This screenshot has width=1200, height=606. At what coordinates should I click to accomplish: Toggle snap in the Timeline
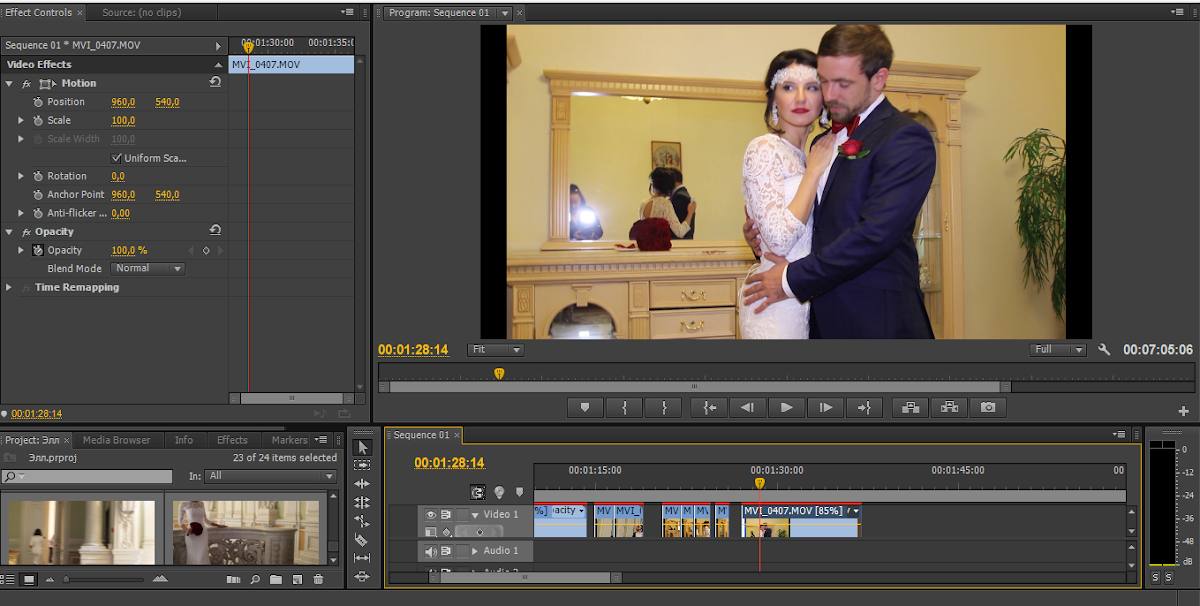click(x=479, y=492)
